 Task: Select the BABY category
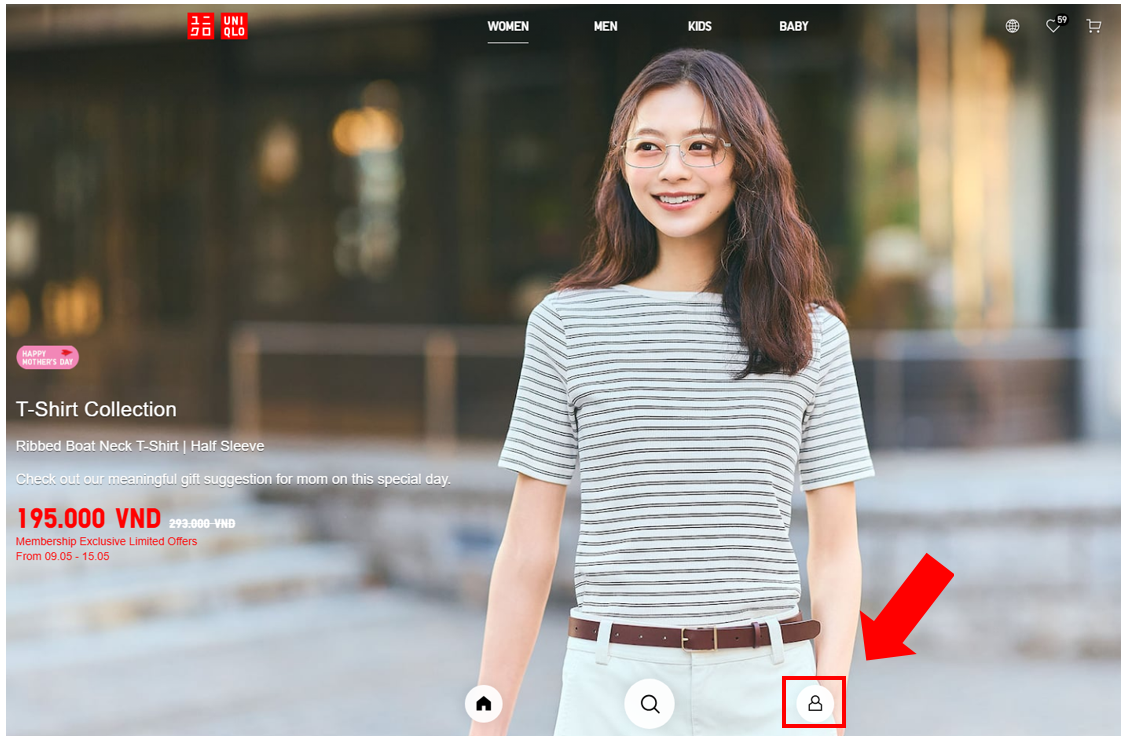click(794, 27)
